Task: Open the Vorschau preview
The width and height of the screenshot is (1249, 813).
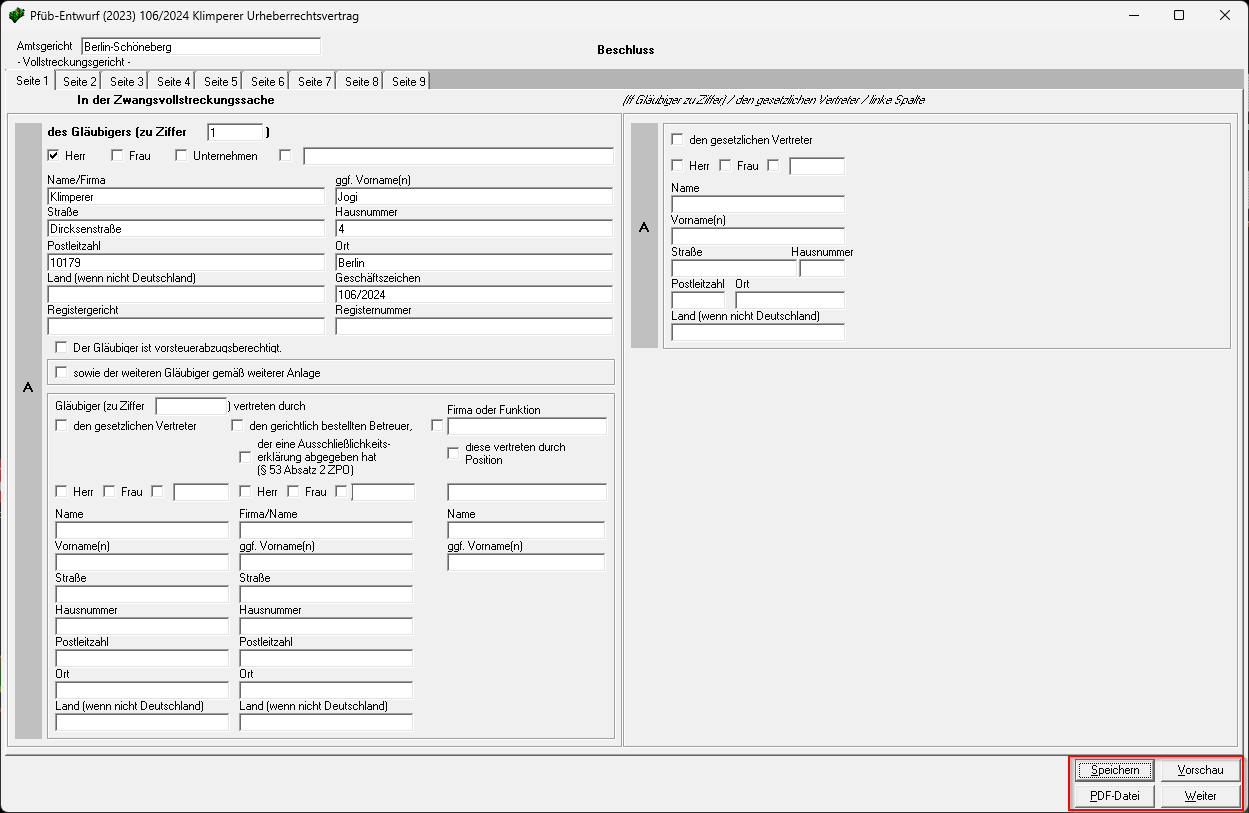Action: (x=1200, y=770)
